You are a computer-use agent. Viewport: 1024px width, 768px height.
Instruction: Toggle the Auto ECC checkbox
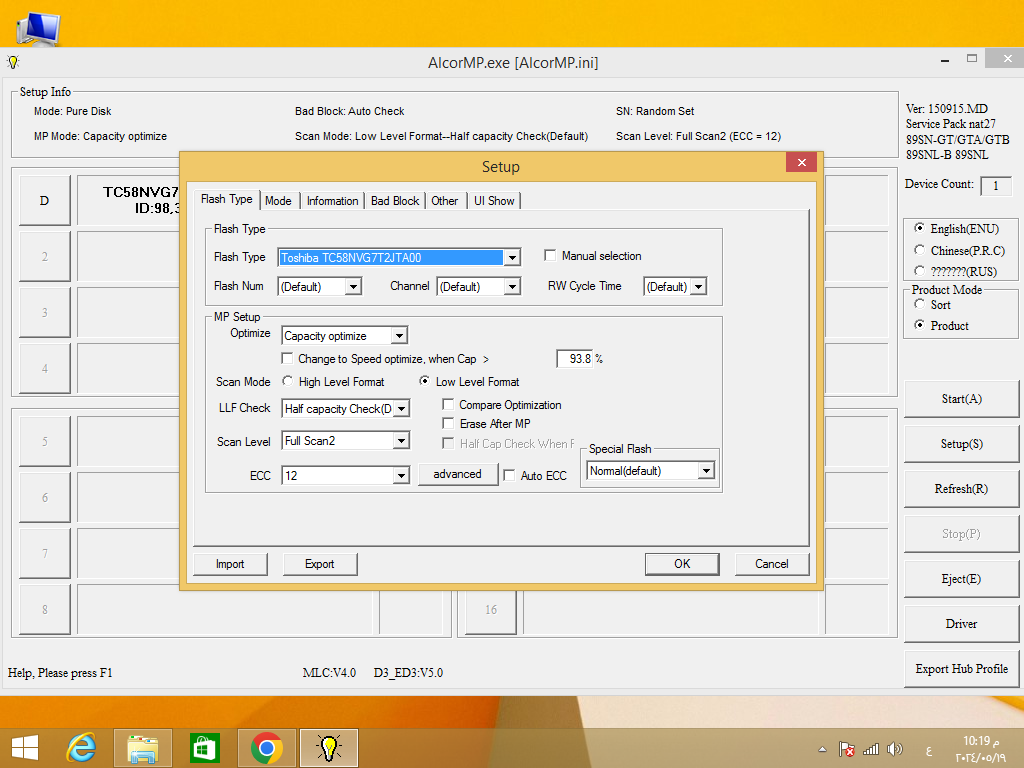coord(509,475)
